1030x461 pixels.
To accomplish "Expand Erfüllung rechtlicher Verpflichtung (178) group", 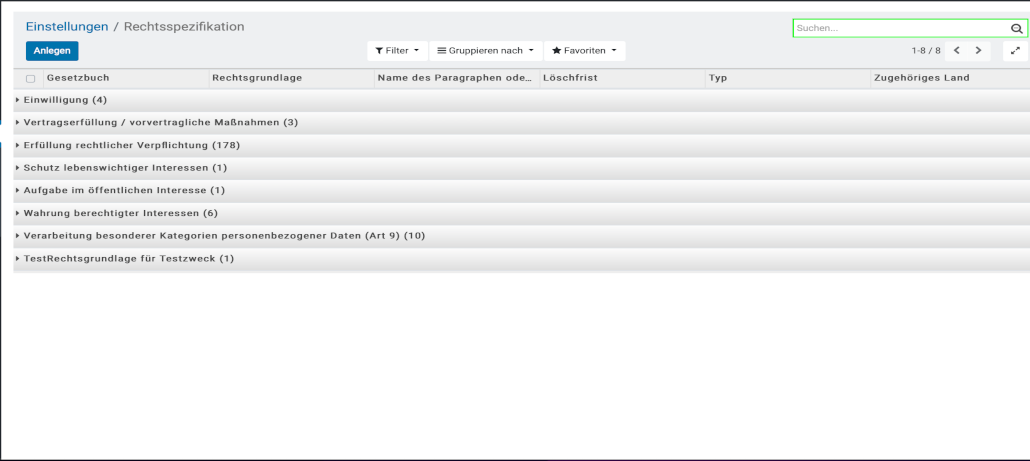I will pos(131,145).
